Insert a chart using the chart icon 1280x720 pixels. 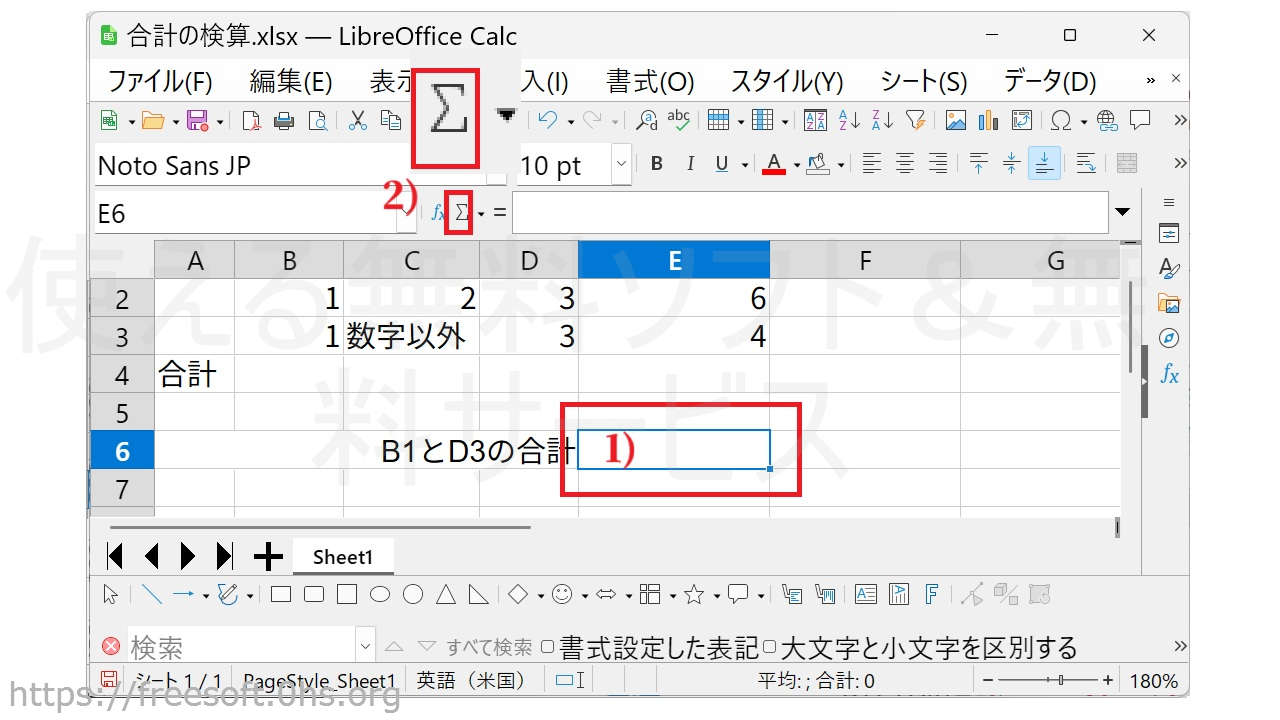[988, 121]
